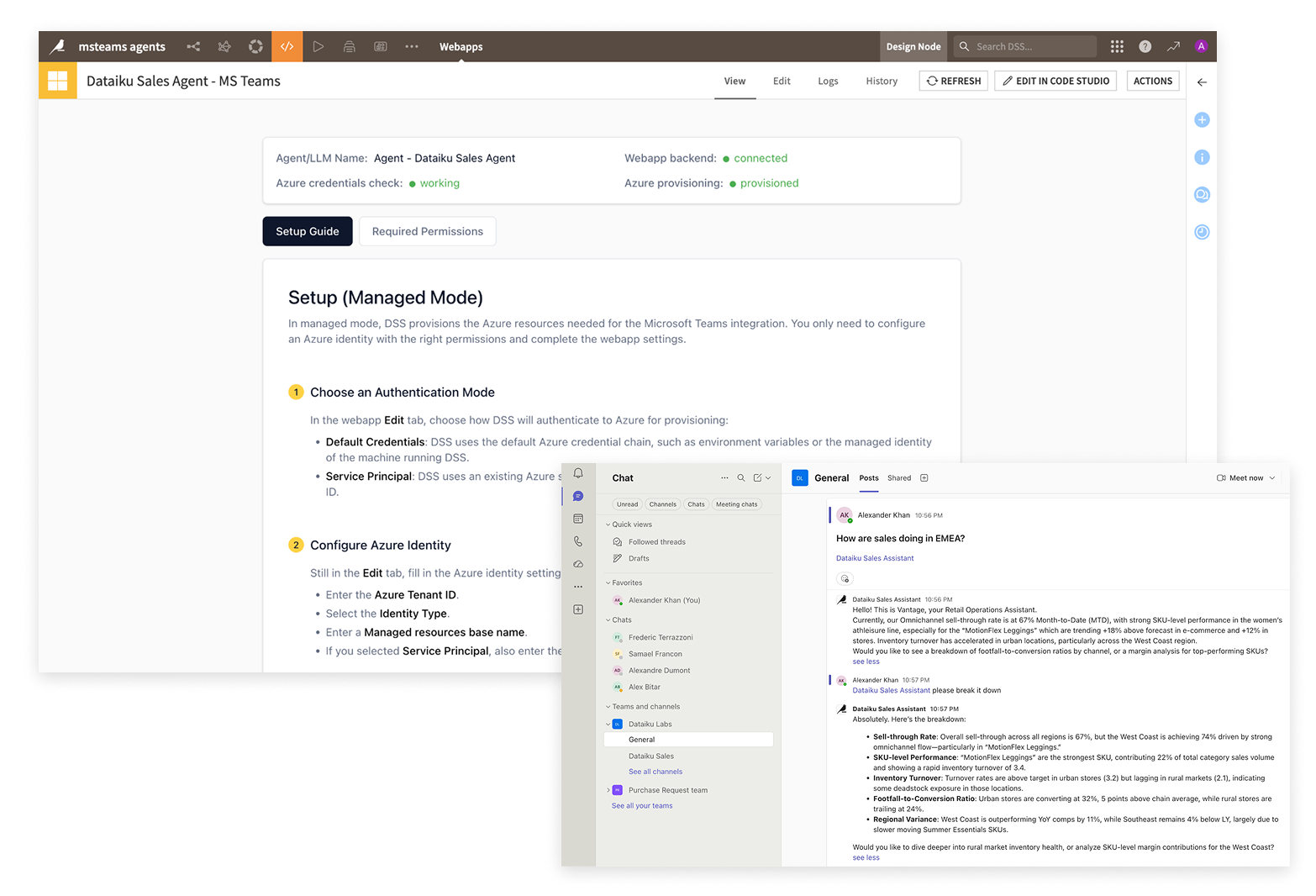
Task: Toggle the Chats filter chip
Action: pos(696,504)
